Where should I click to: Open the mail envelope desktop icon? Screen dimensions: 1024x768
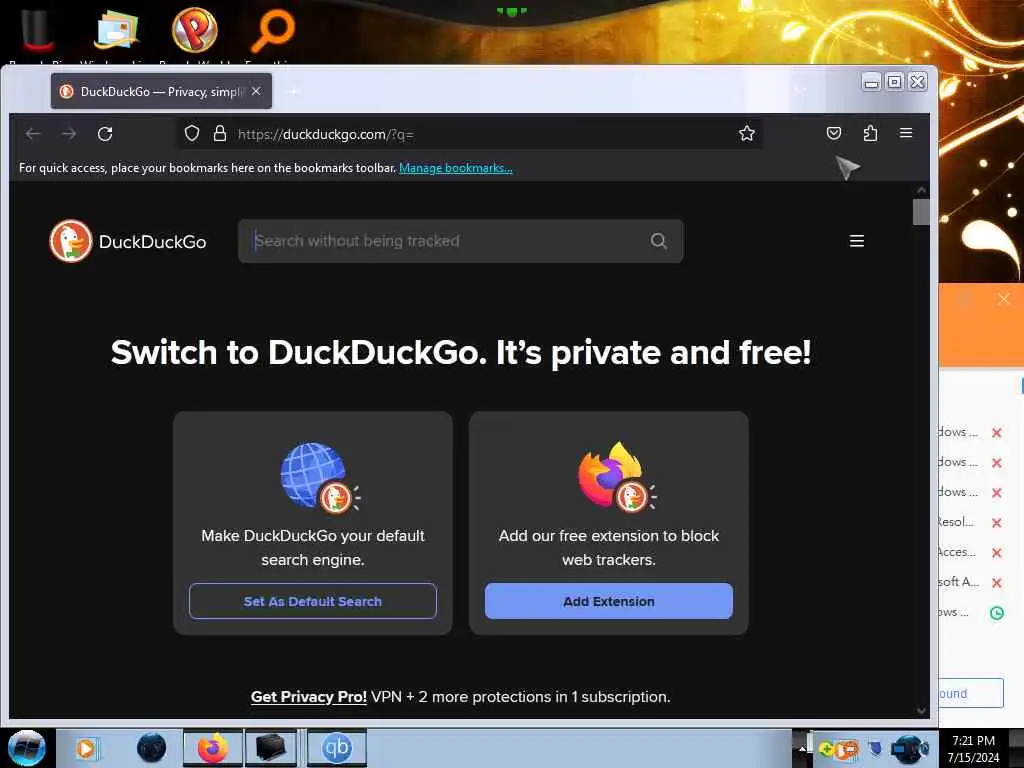coord(116,30)
